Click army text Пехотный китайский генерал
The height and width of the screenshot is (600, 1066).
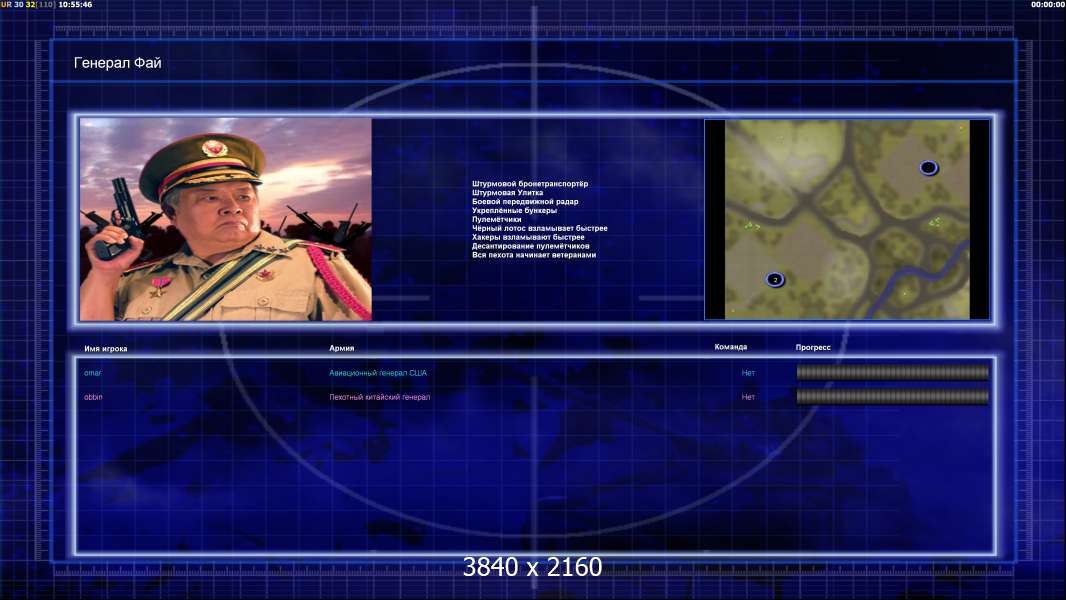click(x=379, y=397)
